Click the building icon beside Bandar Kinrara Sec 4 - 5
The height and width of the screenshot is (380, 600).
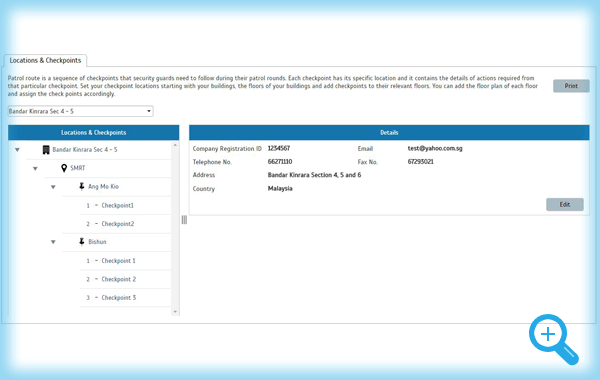click(x=46, y=150)
